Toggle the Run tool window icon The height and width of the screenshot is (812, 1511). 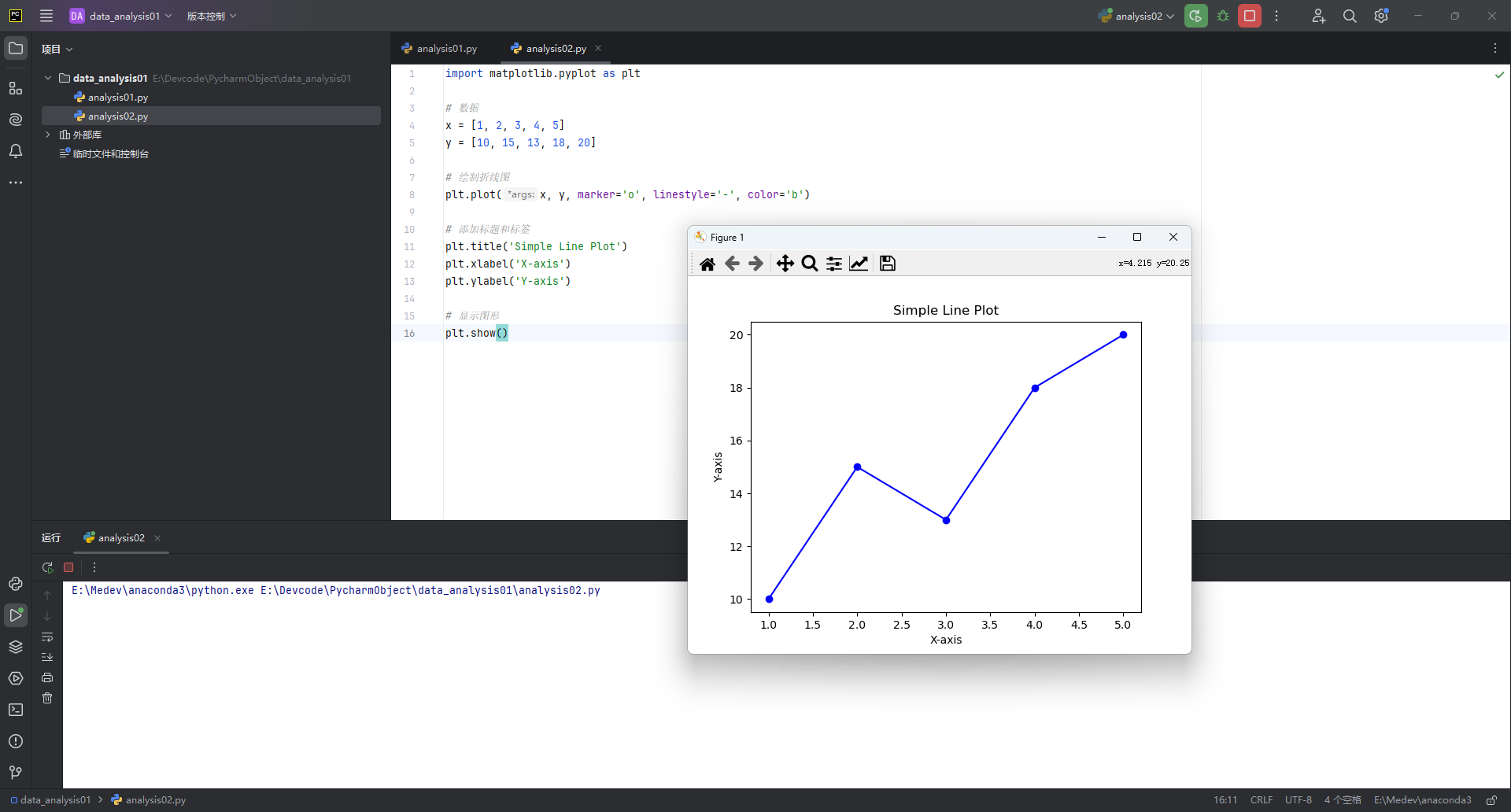click(16, 615)
